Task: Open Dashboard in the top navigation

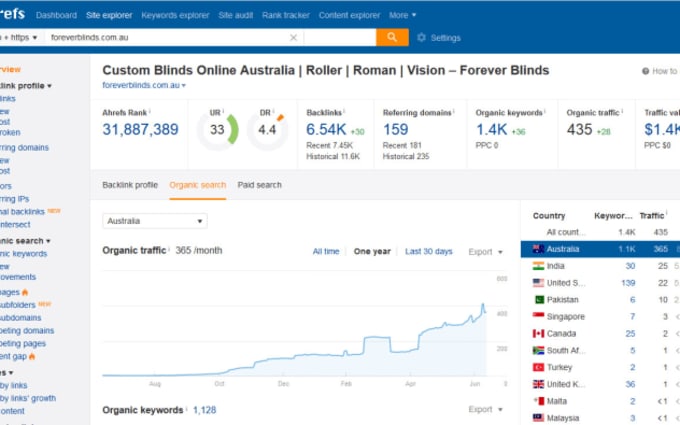Action: pos(56,15)
